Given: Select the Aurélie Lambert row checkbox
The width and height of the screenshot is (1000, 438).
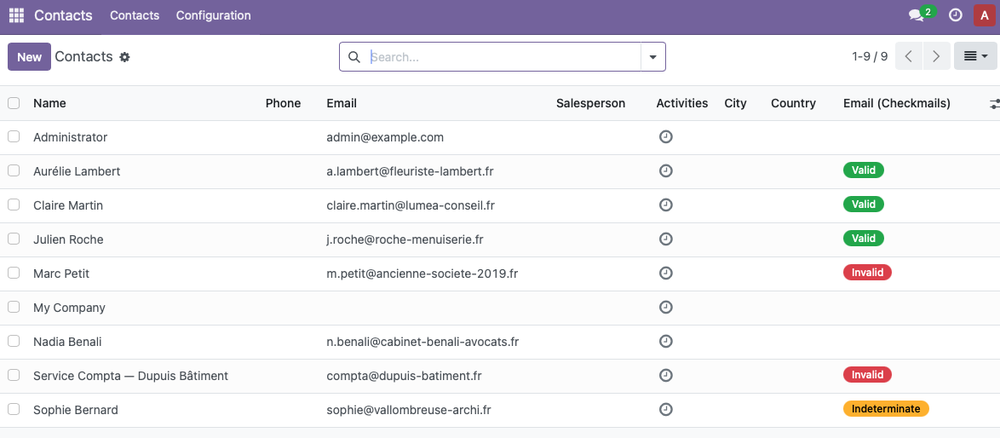Looking at the screenshot, I should click(14, 170).
